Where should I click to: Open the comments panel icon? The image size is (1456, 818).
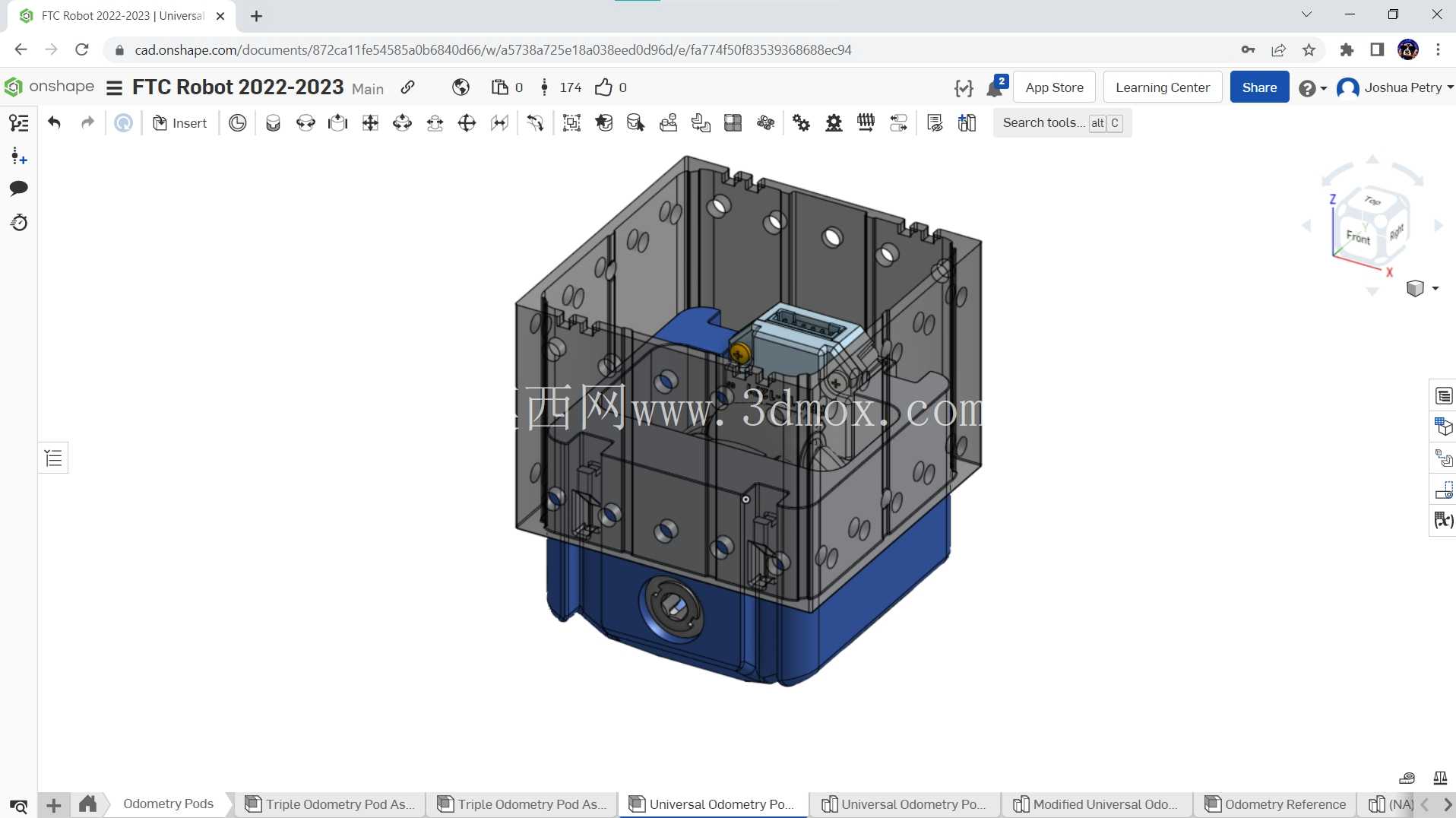tap(19, 189)
